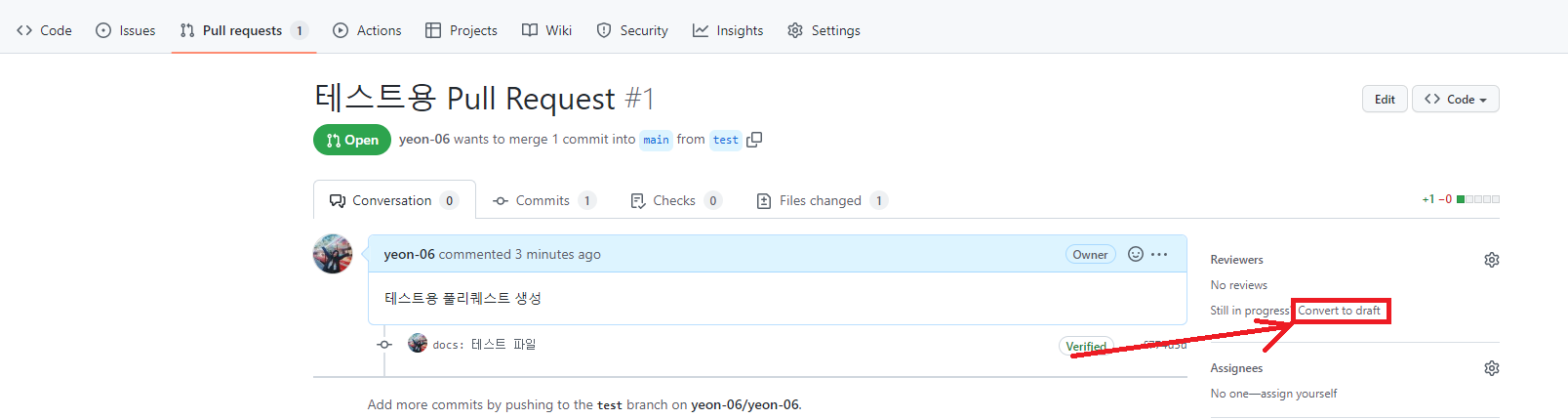1568x419 pixels.
Task: Click the yeon-06 author name in merge summary
Action: click(424, 140)
